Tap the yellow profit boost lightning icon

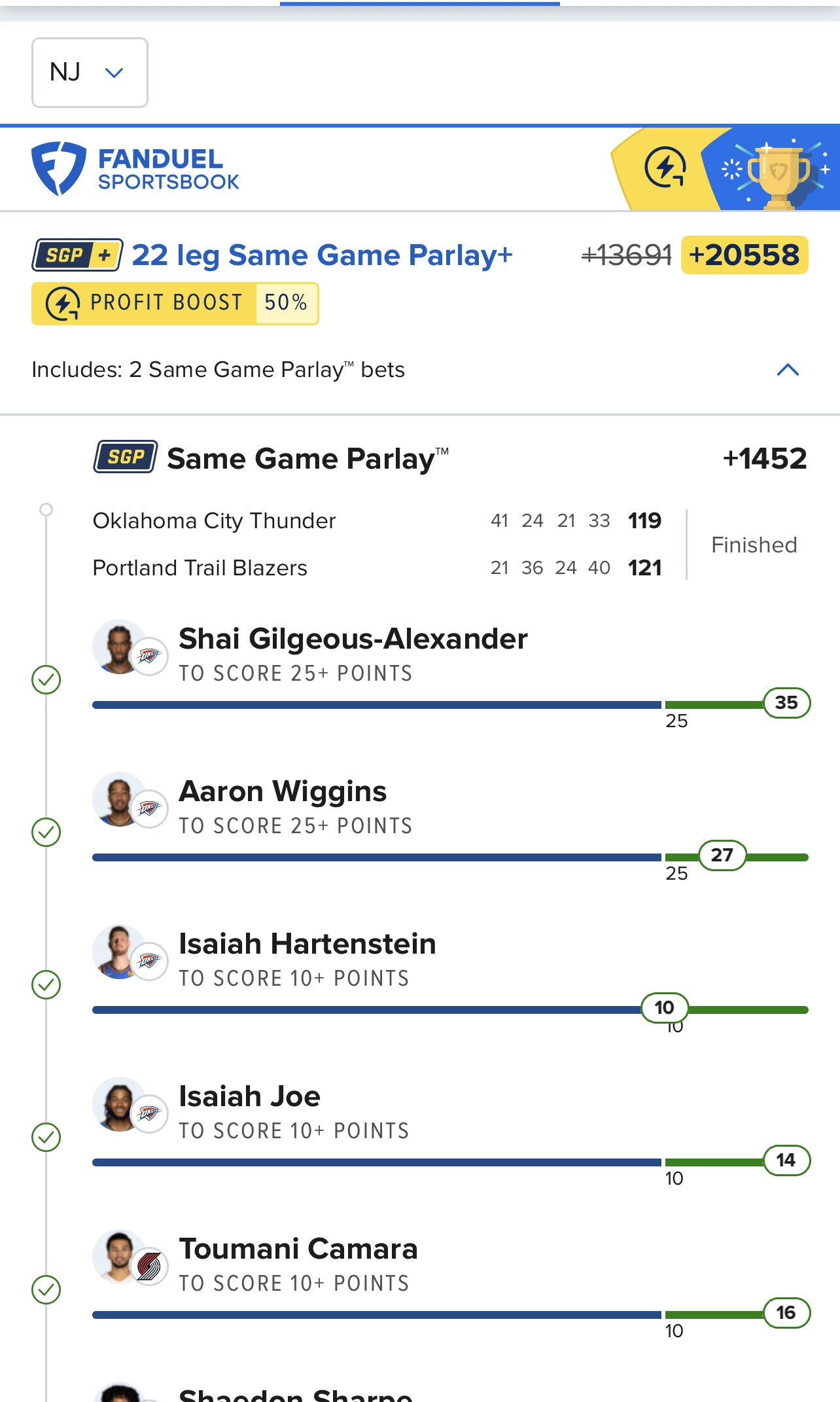point(665,168)
